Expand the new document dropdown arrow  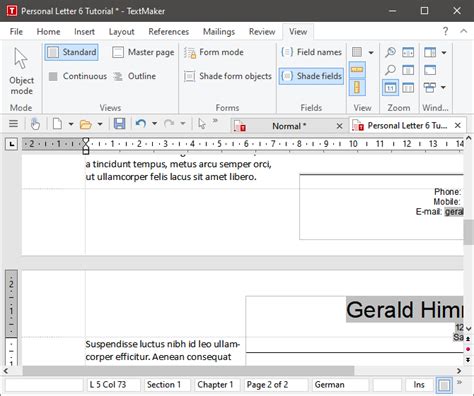(71, 124)
